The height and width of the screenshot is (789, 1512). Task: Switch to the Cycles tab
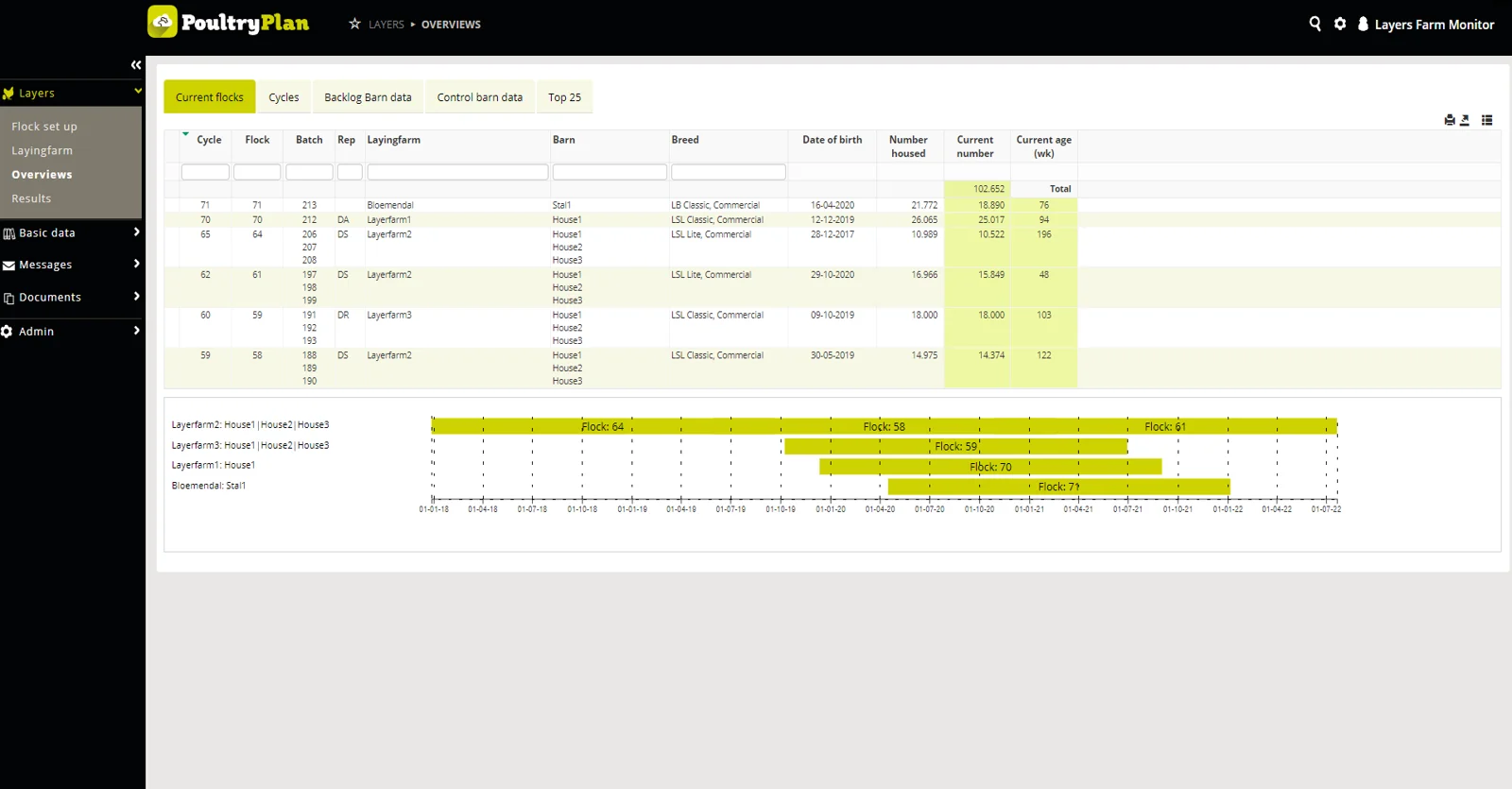pos(283,97)
